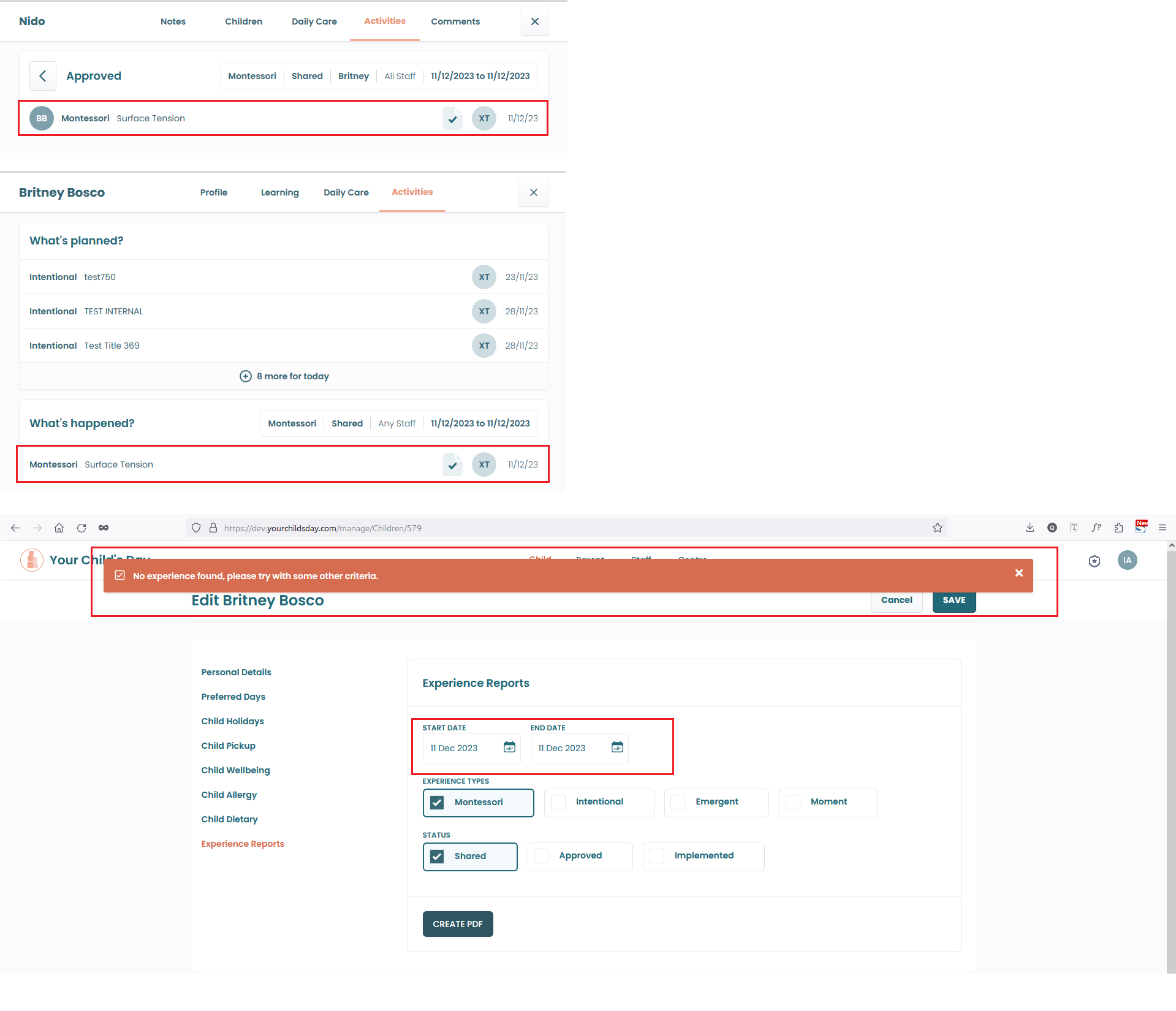The image size is (1176, 1011).
Task: Open the Child Dietary section
Action: click(x=229, y=819)
